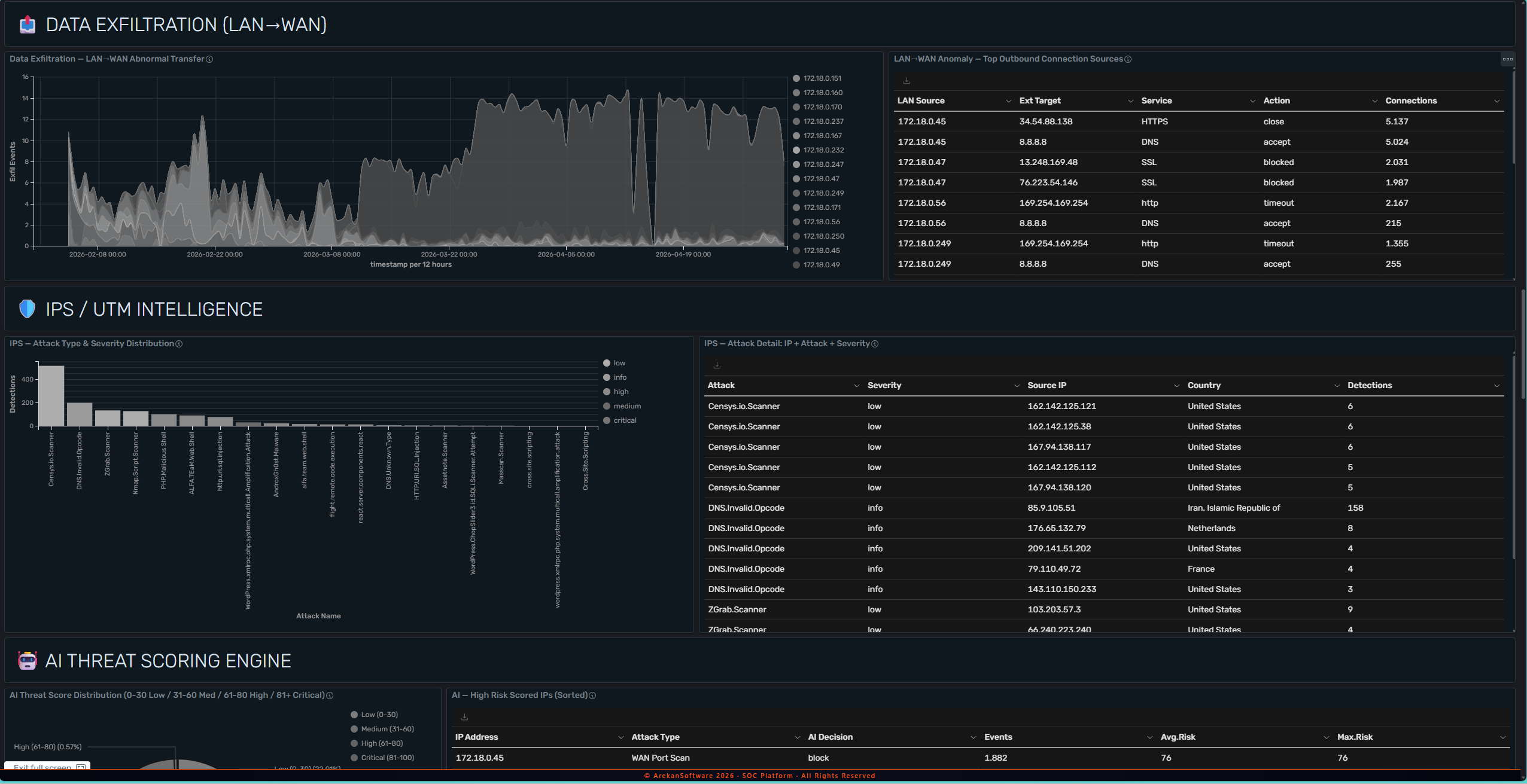The height and width of the screenshot is (784, 1527).
Task: Click Source IP '162.142.125.121'
Action: 1061,406
